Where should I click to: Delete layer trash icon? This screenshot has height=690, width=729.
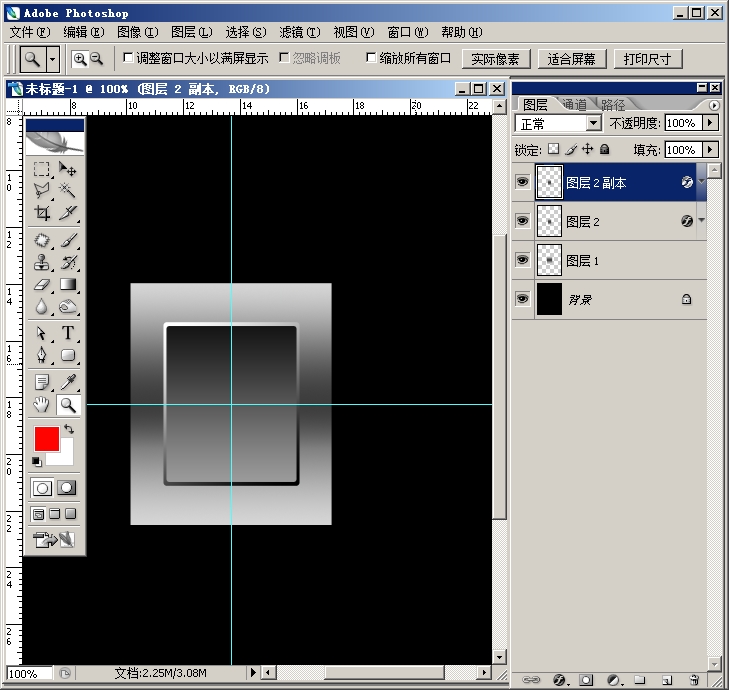(694, 680)
